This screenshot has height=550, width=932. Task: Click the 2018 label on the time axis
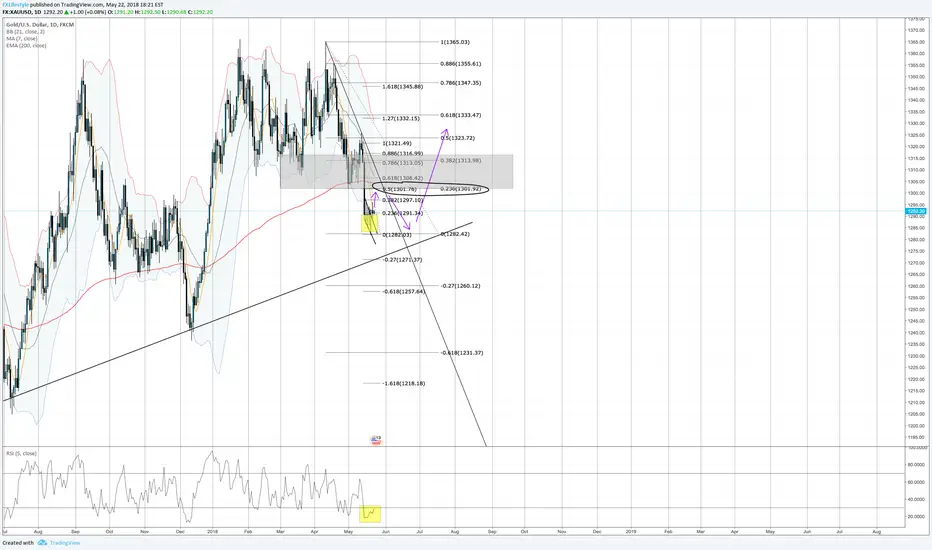(x=213, y=532)
